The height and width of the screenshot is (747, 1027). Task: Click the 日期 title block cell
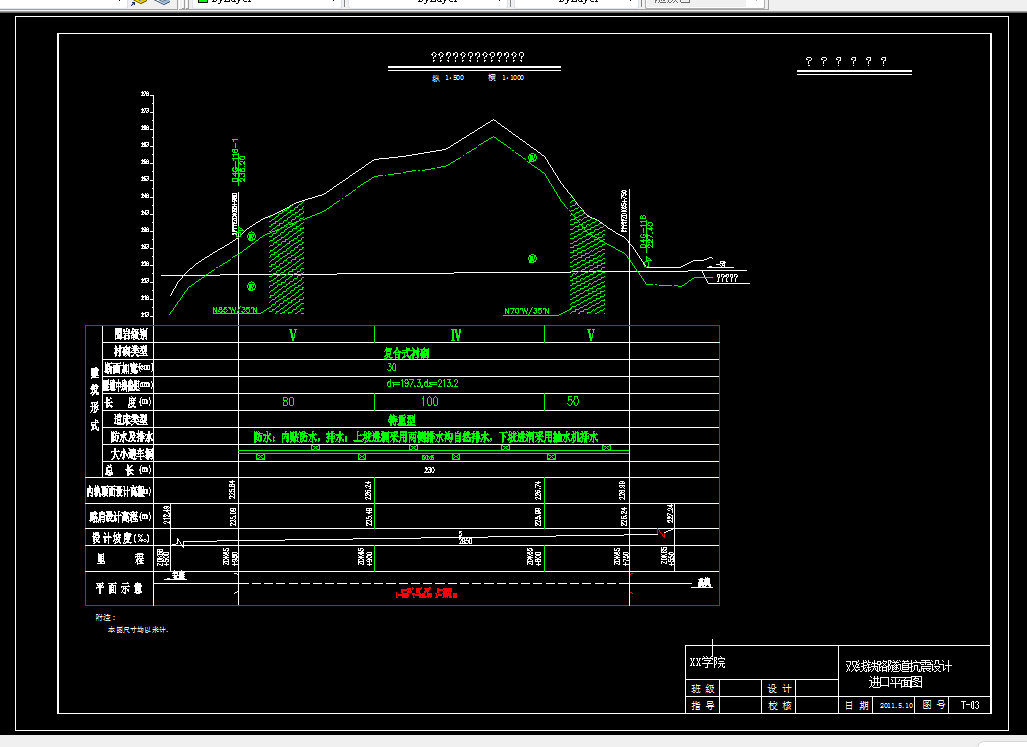coord(857,706)
